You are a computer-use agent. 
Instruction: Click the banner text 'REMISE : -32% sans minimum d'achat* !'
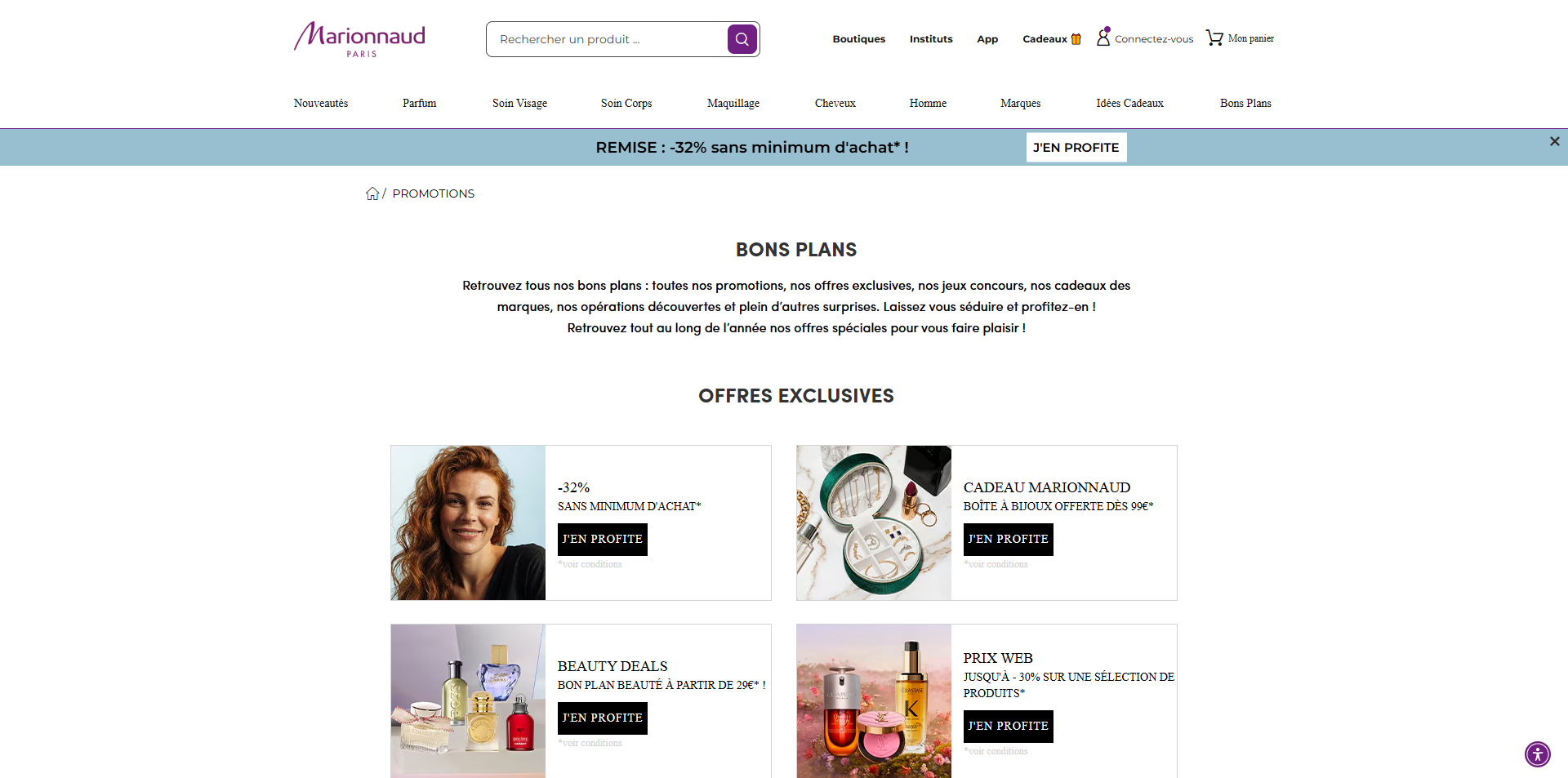(x=752, y=148)
